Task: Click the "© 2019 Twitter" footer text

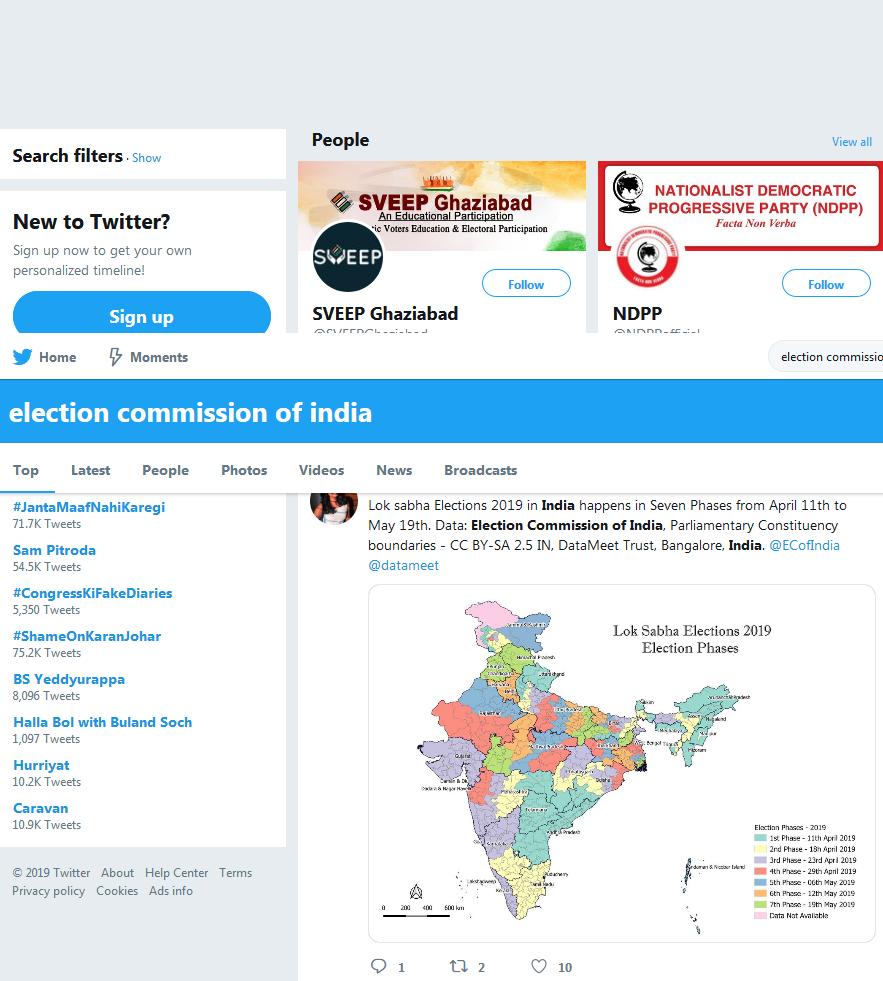Action: (x=51, y=873)
